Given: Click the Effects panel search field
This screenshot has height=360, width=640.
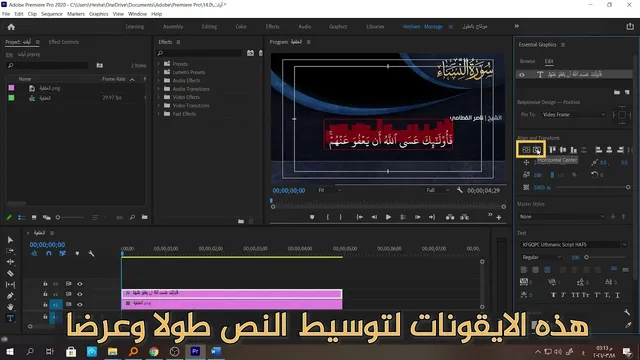Looking at the screenshot, I should tap(200, 53).
